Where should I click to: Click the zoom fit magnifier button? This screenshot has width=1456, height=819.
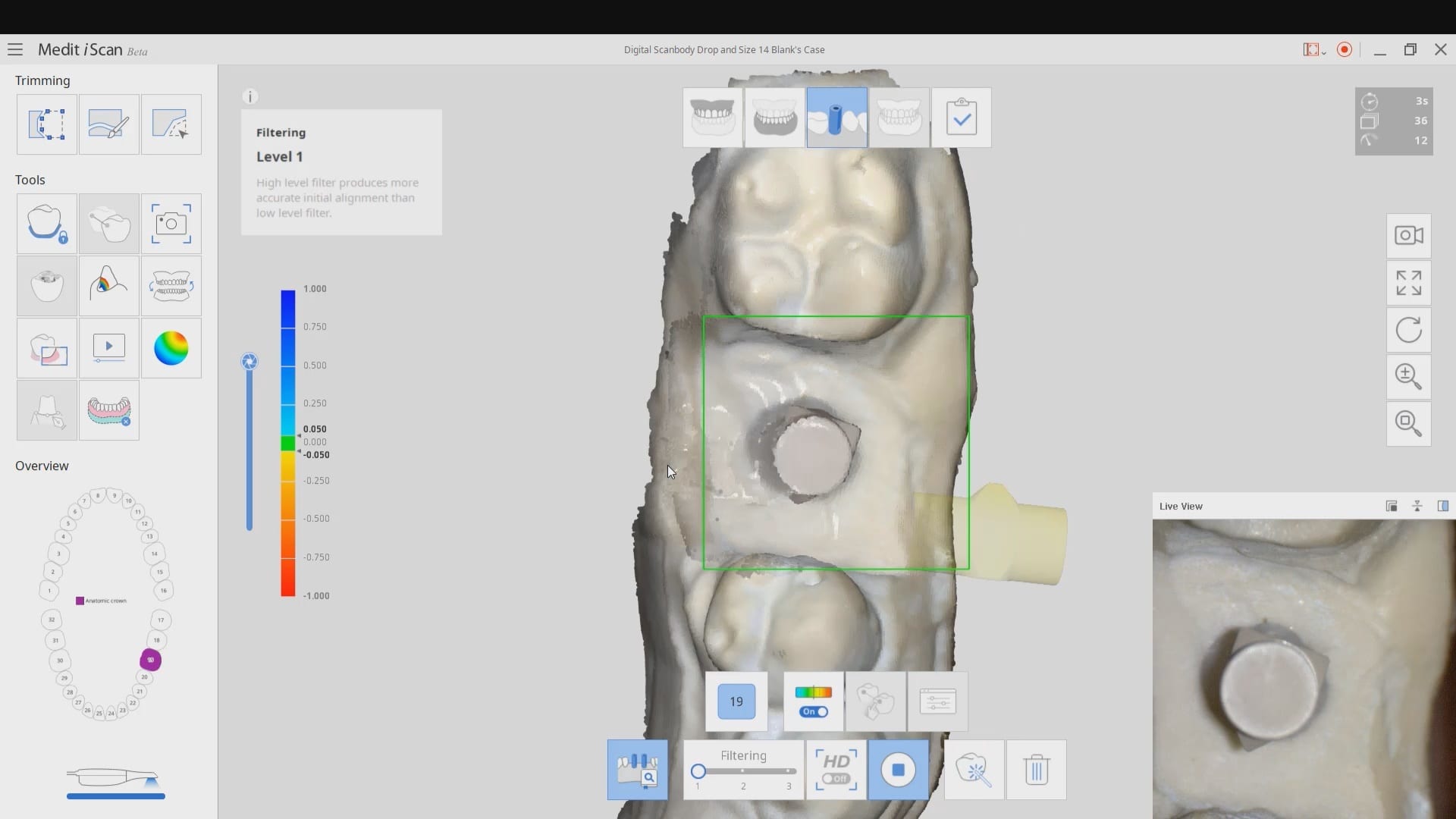tap(1409, 423)
